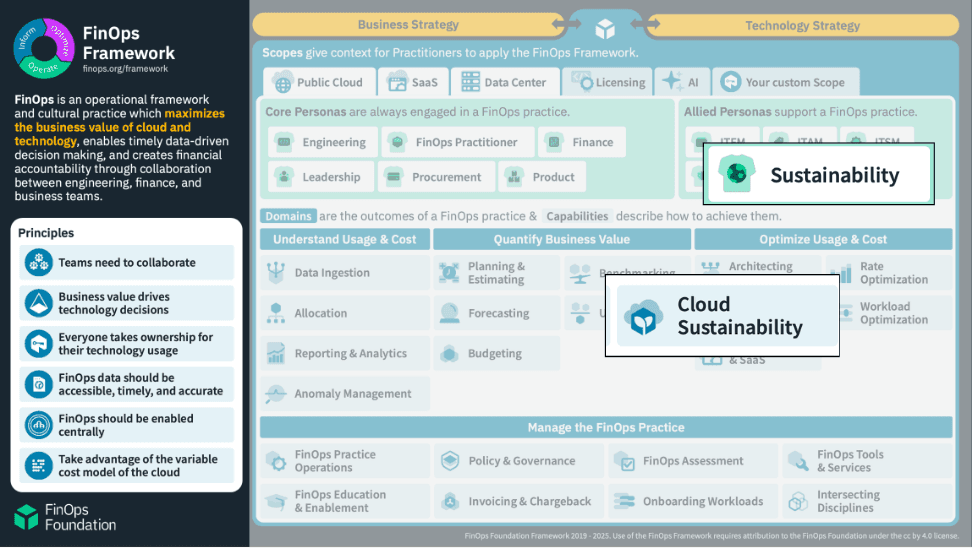This screenshot has height=549, width=972.
Task: Open the Invoicing & Chargeback capability
Action: click(519, 501)
